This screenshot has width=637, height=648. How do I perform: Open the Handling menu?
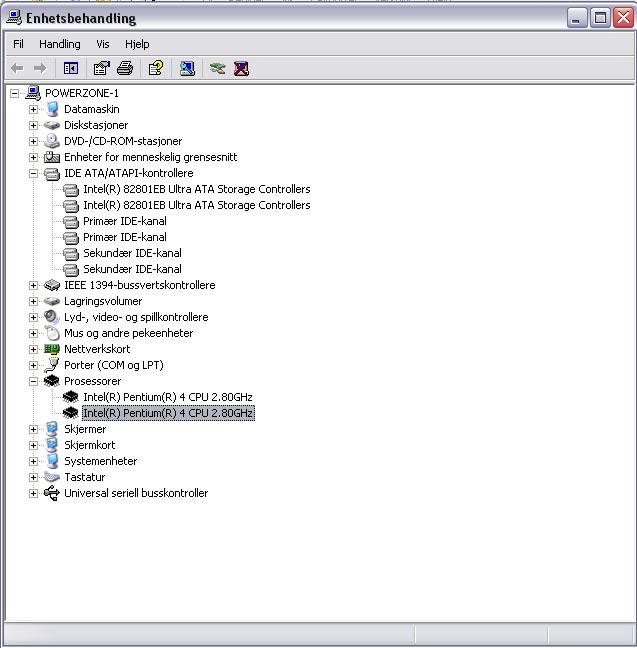click(x=60, y=44)
